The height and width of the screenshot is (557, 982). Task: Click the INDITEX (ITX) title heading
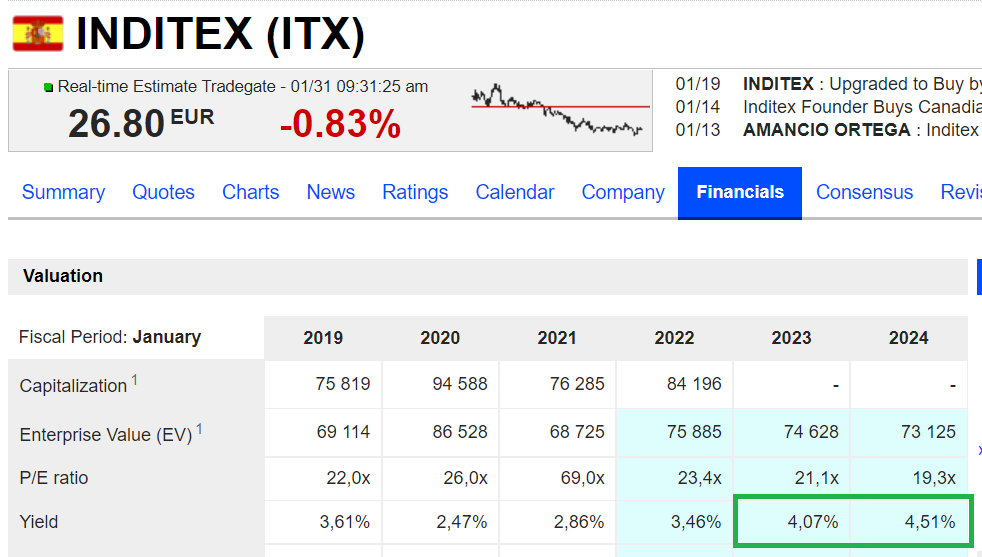[220, 34]
